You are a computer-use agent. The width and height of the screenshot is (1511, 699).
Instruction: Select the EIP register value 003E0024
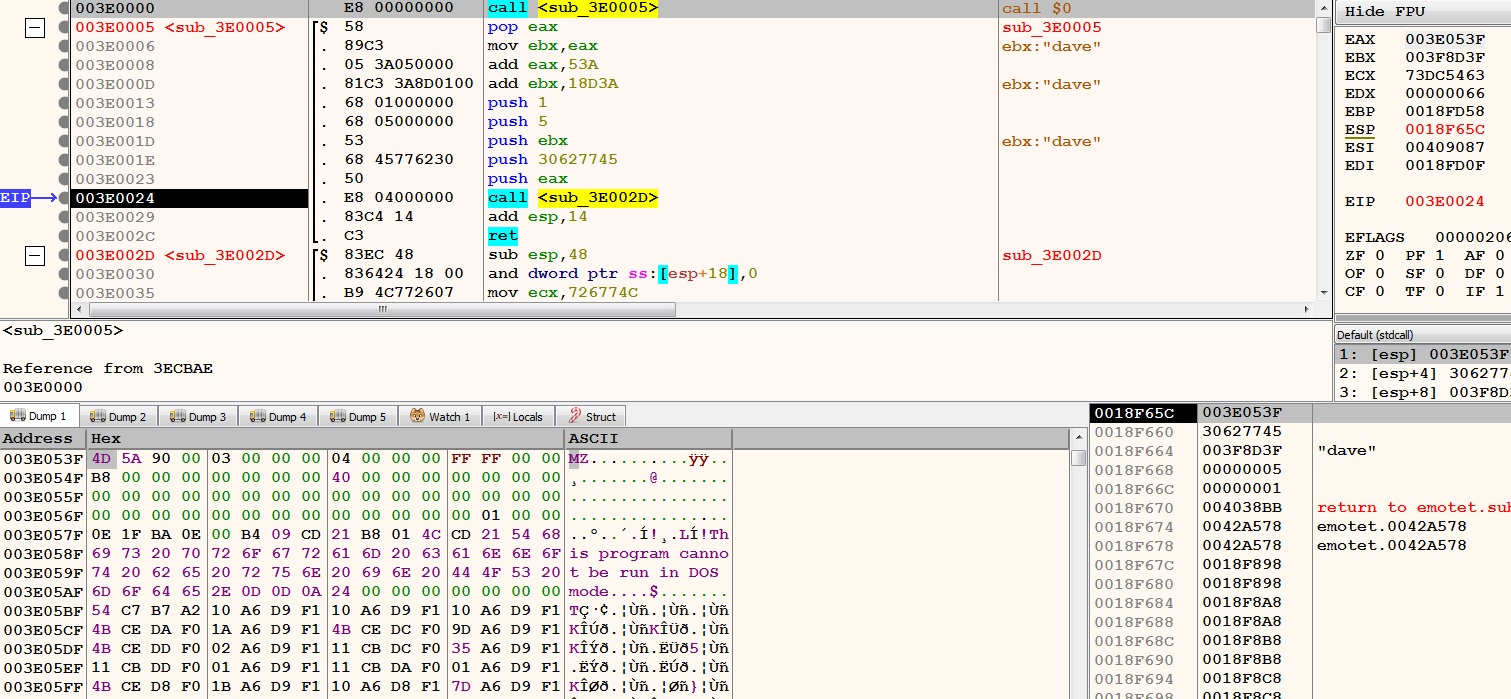(1445, 201)
